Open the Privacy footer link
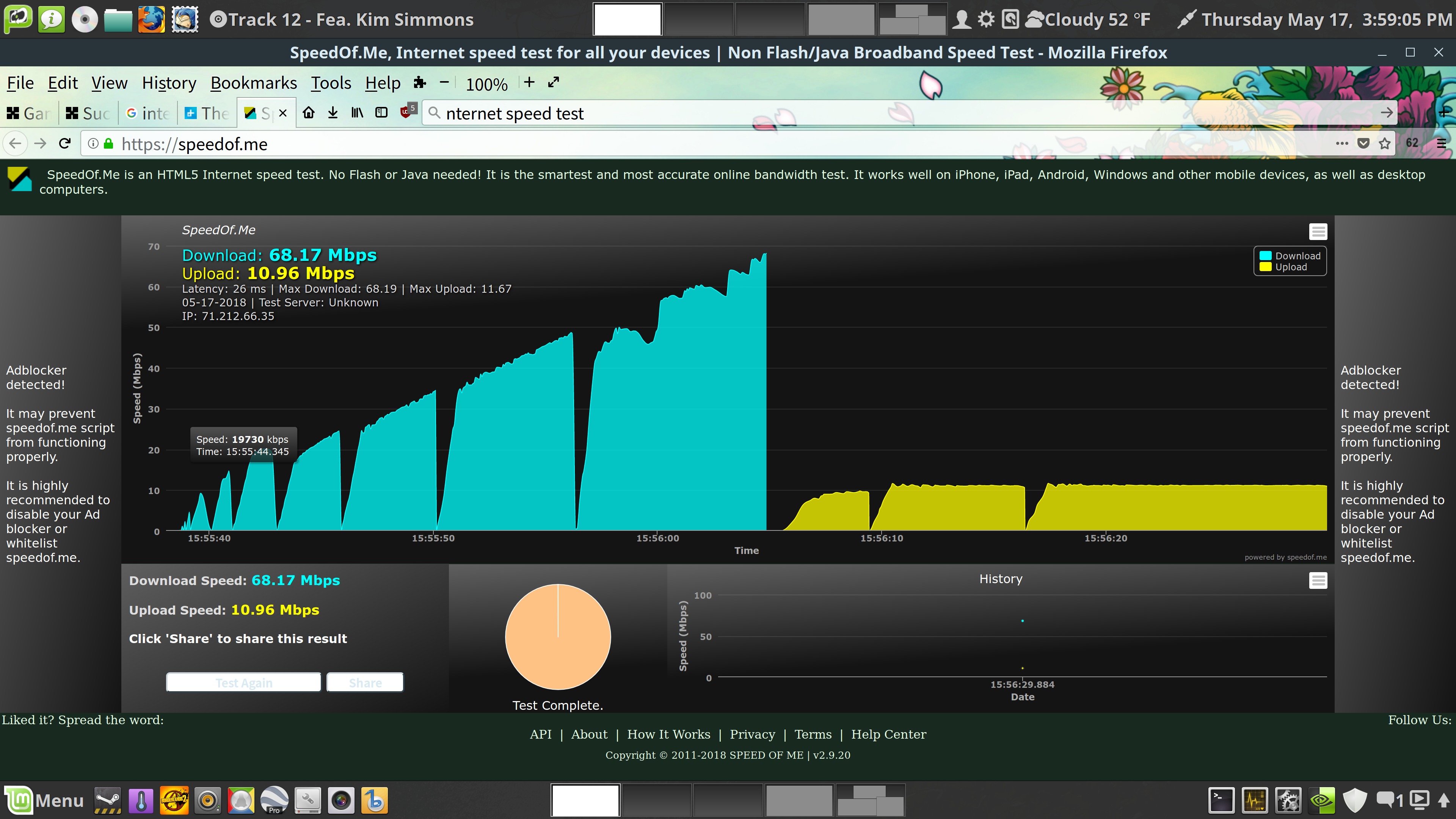 (x=752, y=734)
